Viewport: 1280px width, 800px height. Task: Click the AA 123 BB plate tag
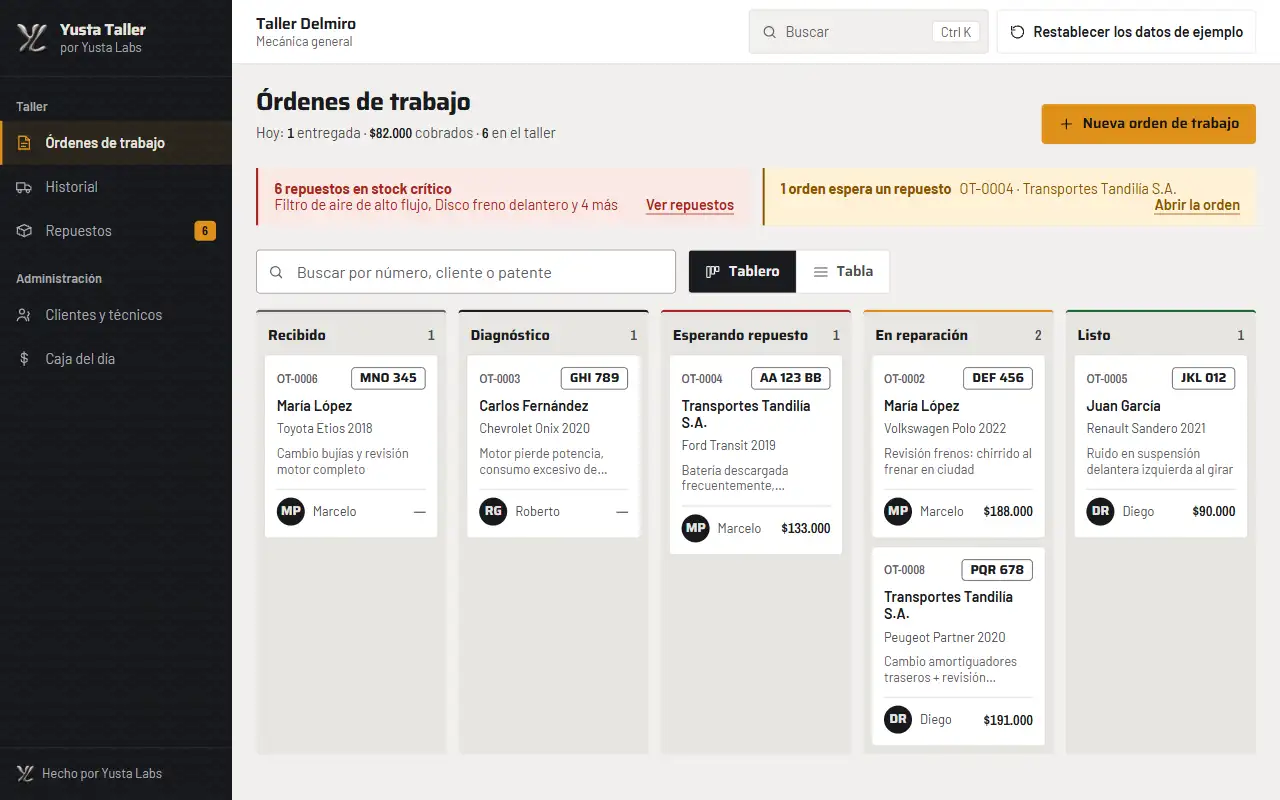(x=791, y=378)
